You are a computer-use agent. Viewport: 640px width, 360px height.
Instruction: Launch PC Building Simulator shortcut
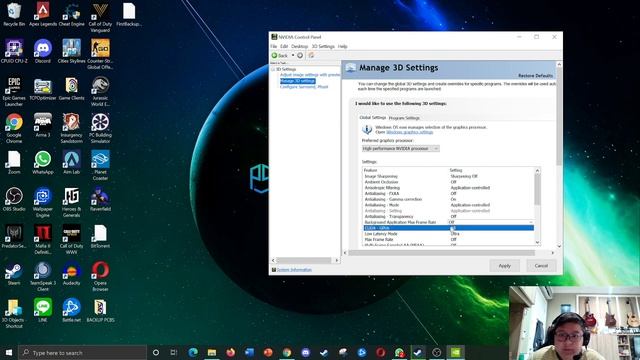point(100,128)
